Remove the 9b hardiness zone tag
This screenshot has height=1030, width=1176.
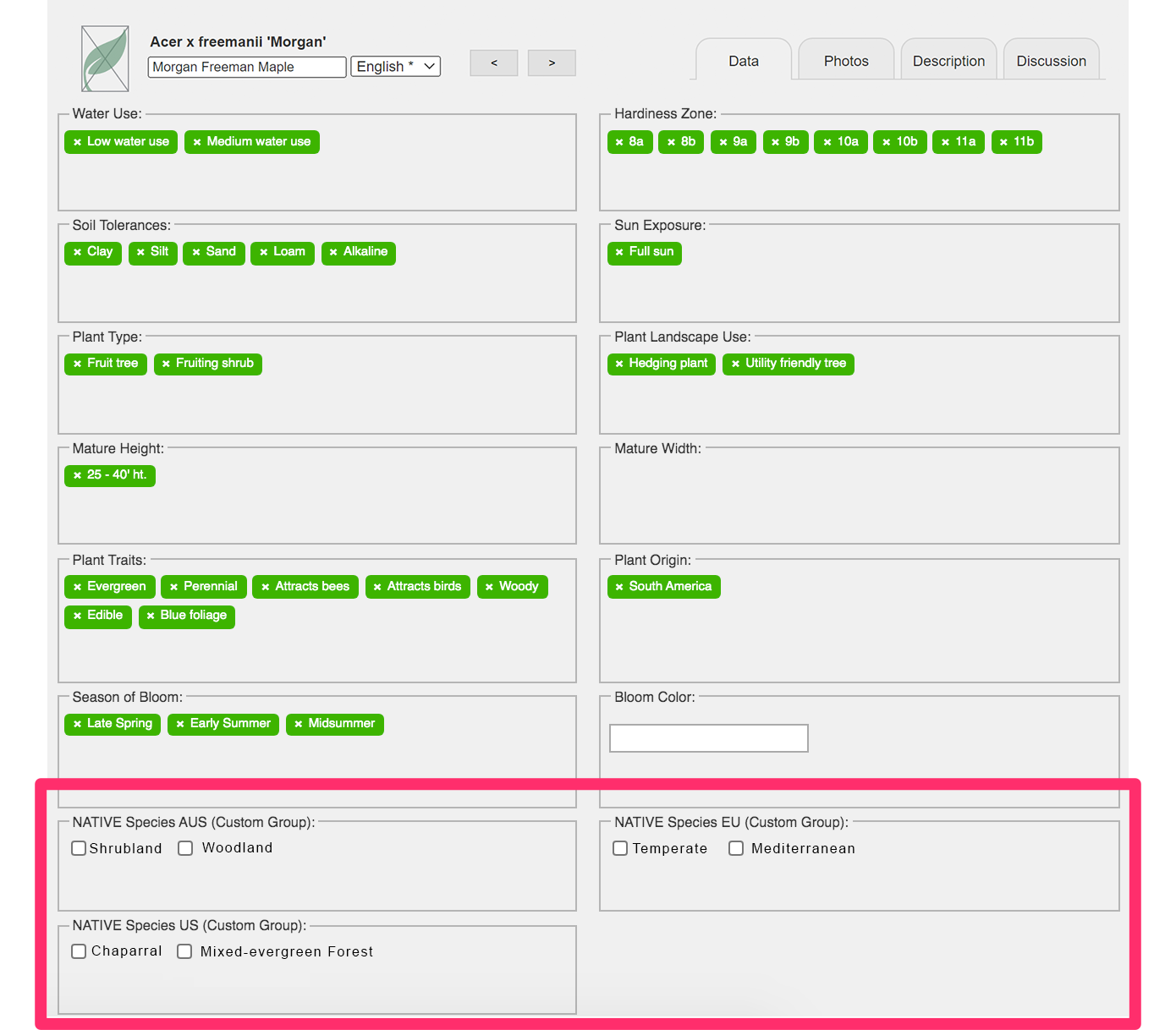775,142
